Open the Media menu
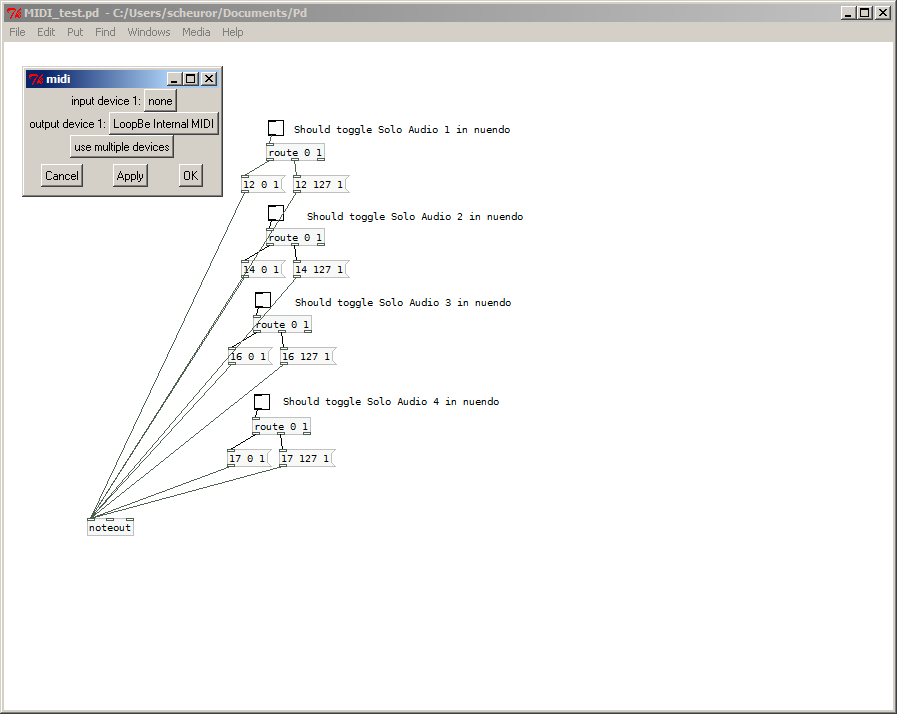 pos(196,32)
